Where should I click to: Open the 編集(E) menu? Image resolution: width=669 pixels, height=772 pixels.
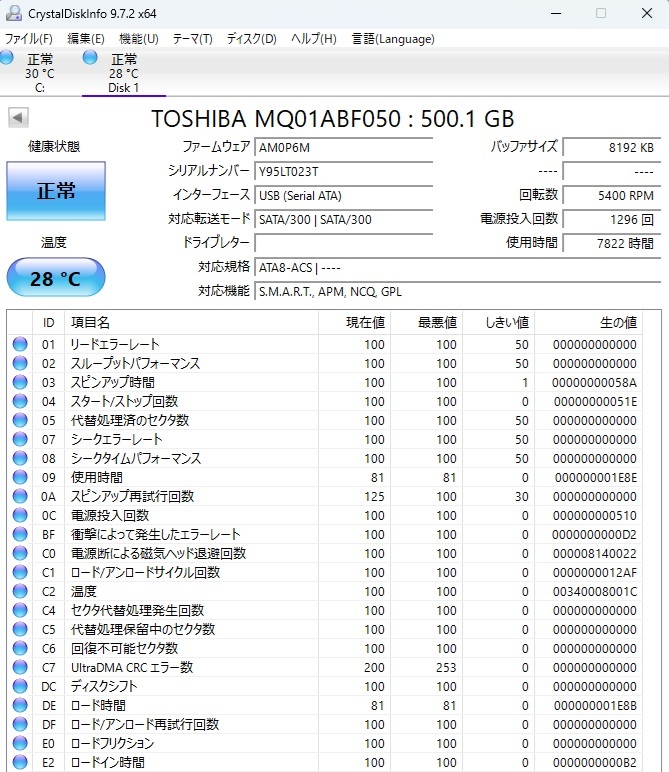point(86,39)
